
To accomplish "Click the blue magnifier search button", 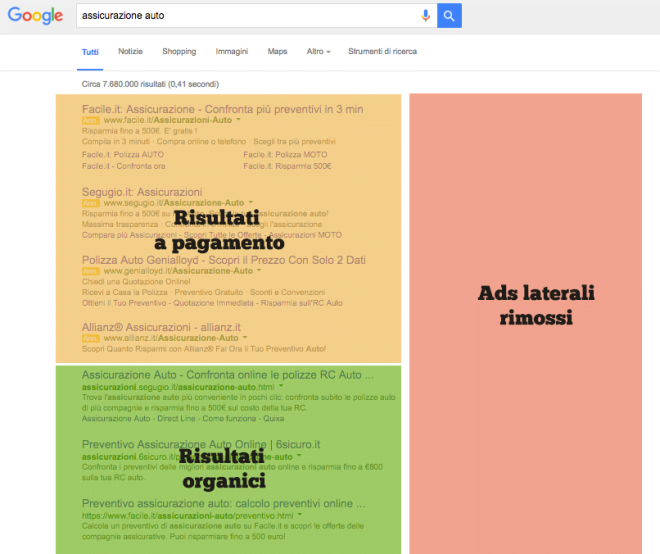I will point(449,16).
